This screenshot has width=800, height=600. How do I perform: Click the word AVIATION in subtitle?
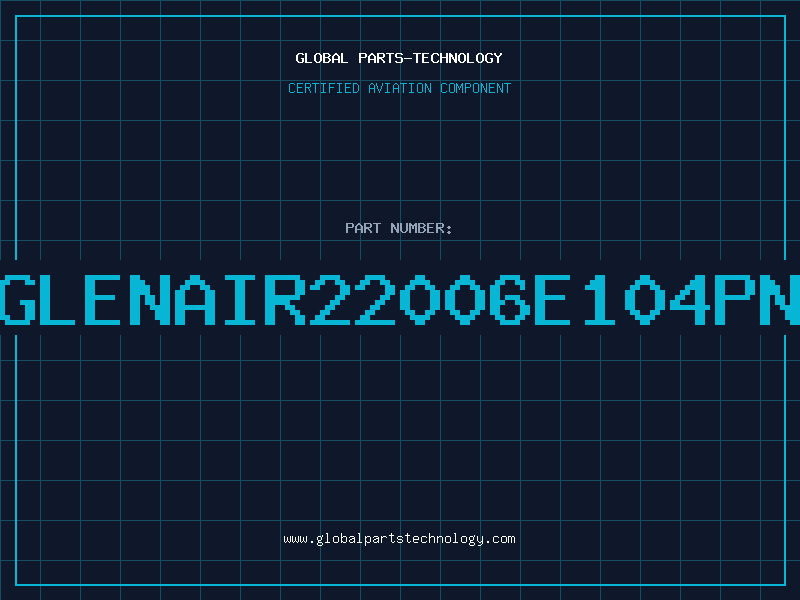point(400,88)
